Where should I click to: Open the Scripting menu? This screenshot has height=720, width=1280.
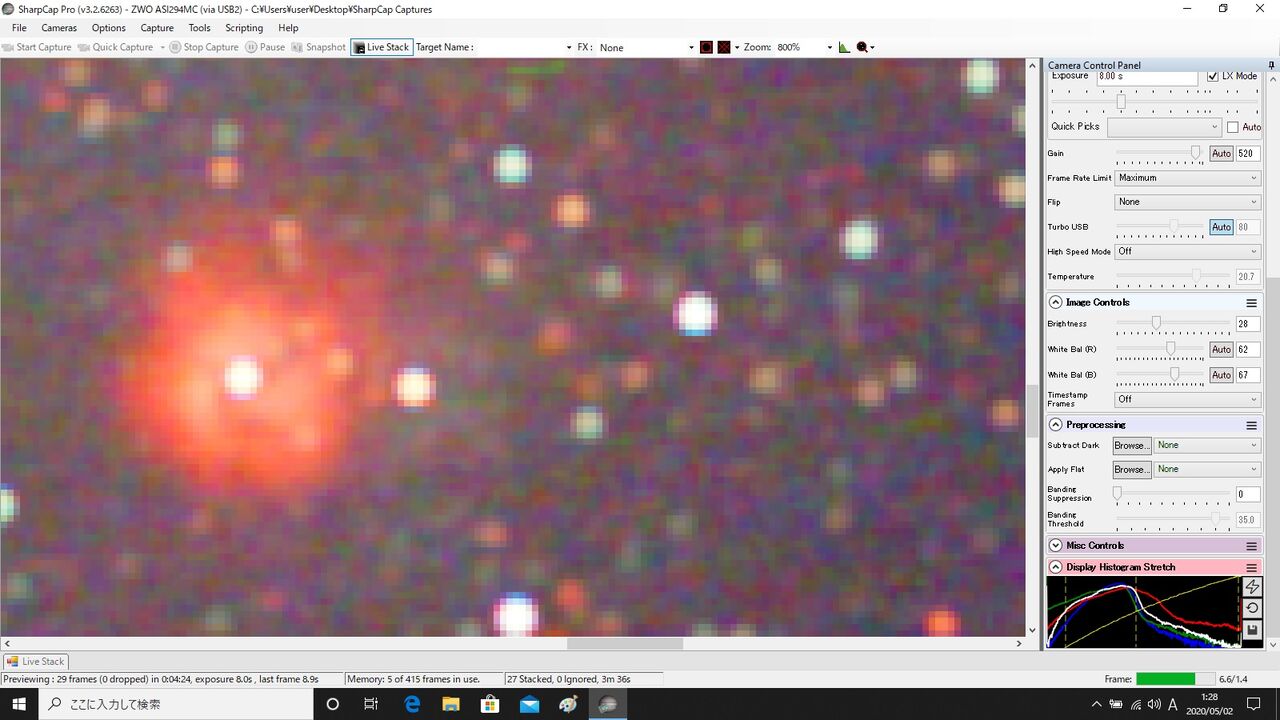pyautogui.click(x=244, y=28)
